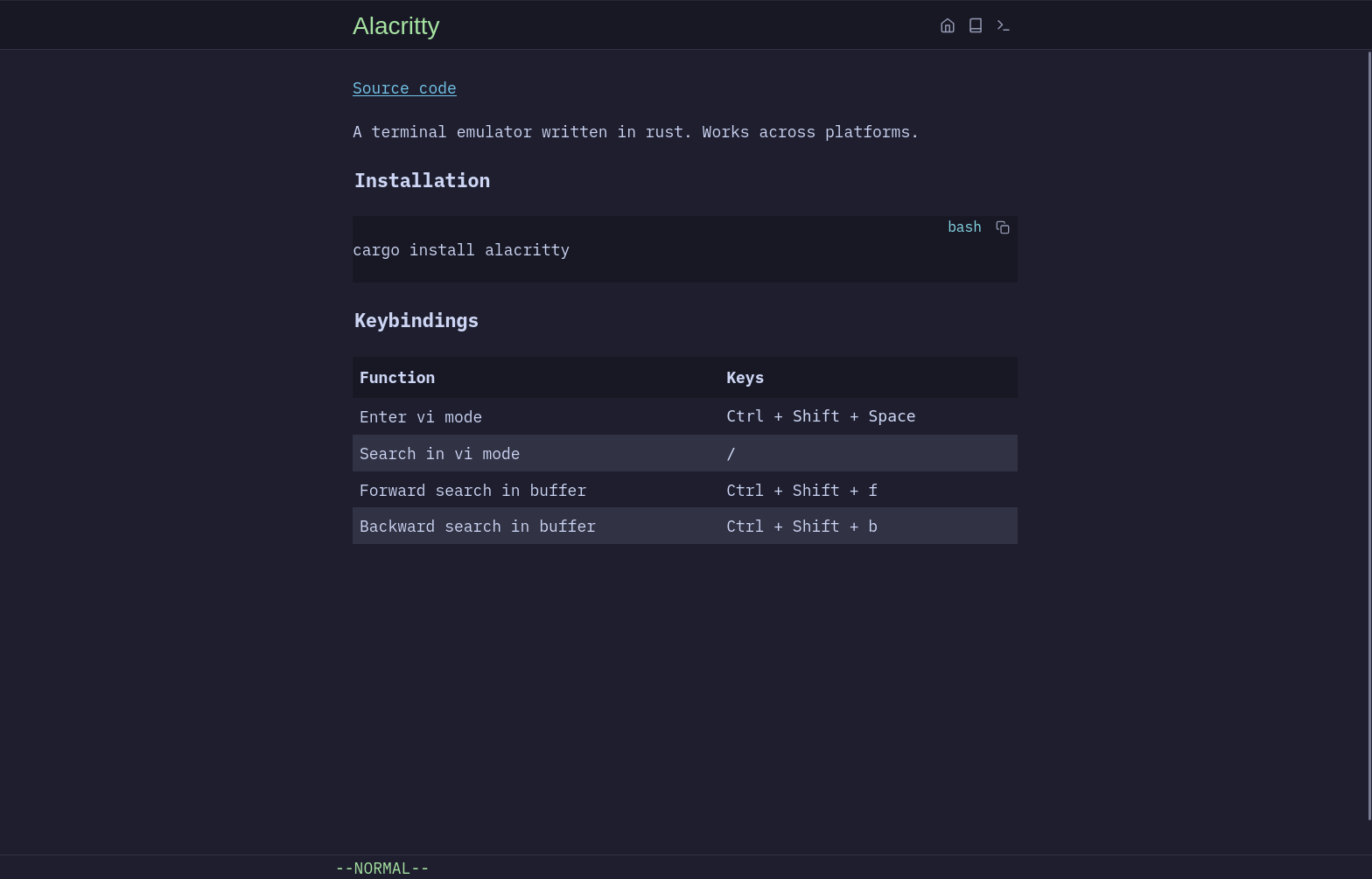Select the 'Ctrl + Shift + f' cell
Image resolution: width=1372 pixels, height=879 pixels.
pos(869,490)
